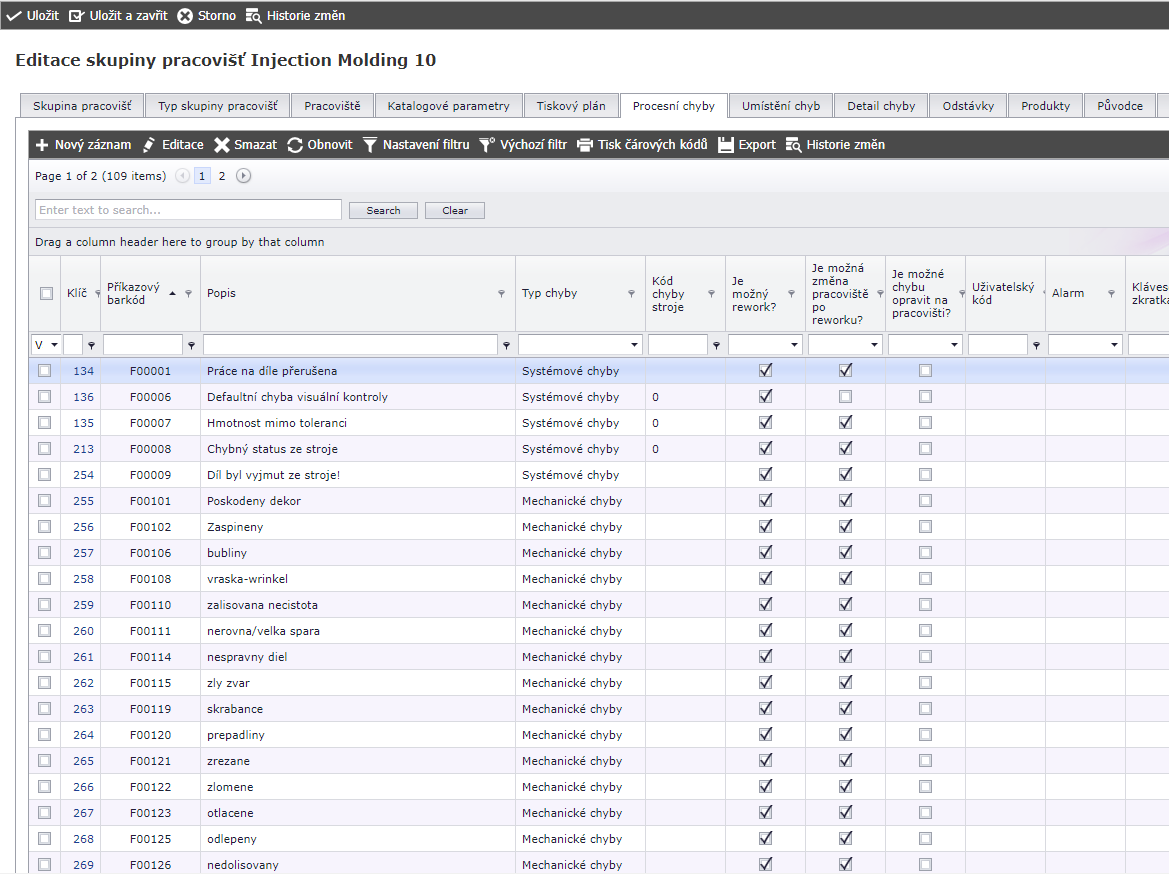Select the row checkbox for F00001

coord(45,371)
